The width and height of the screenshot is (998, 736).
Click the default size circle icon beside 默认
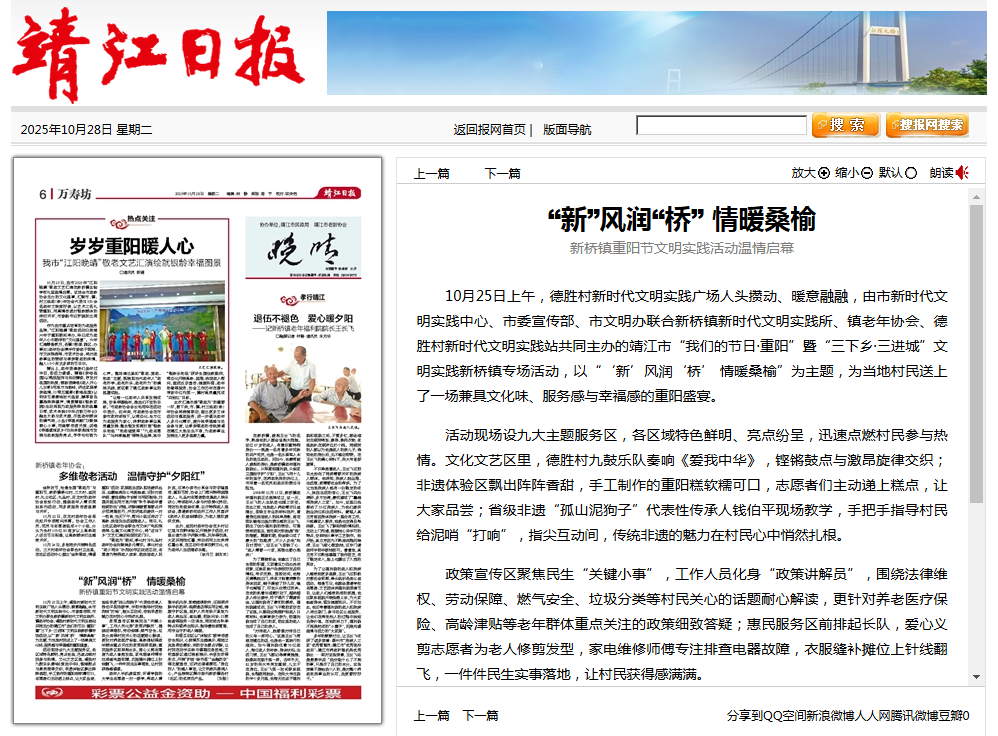tap(911, 173)
